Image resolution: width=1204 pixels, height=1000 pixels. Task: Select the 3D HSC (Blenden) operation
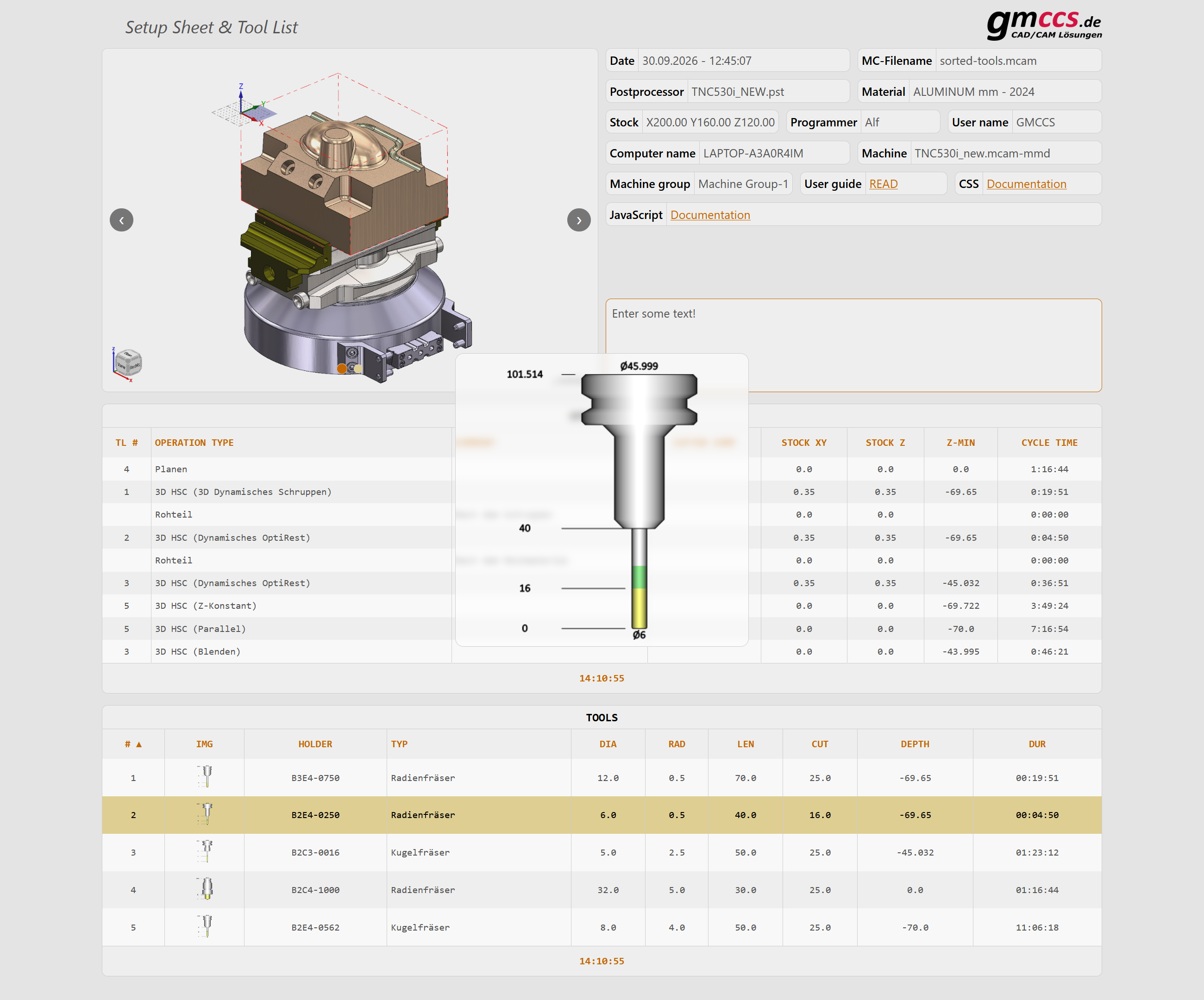[602, 651]
